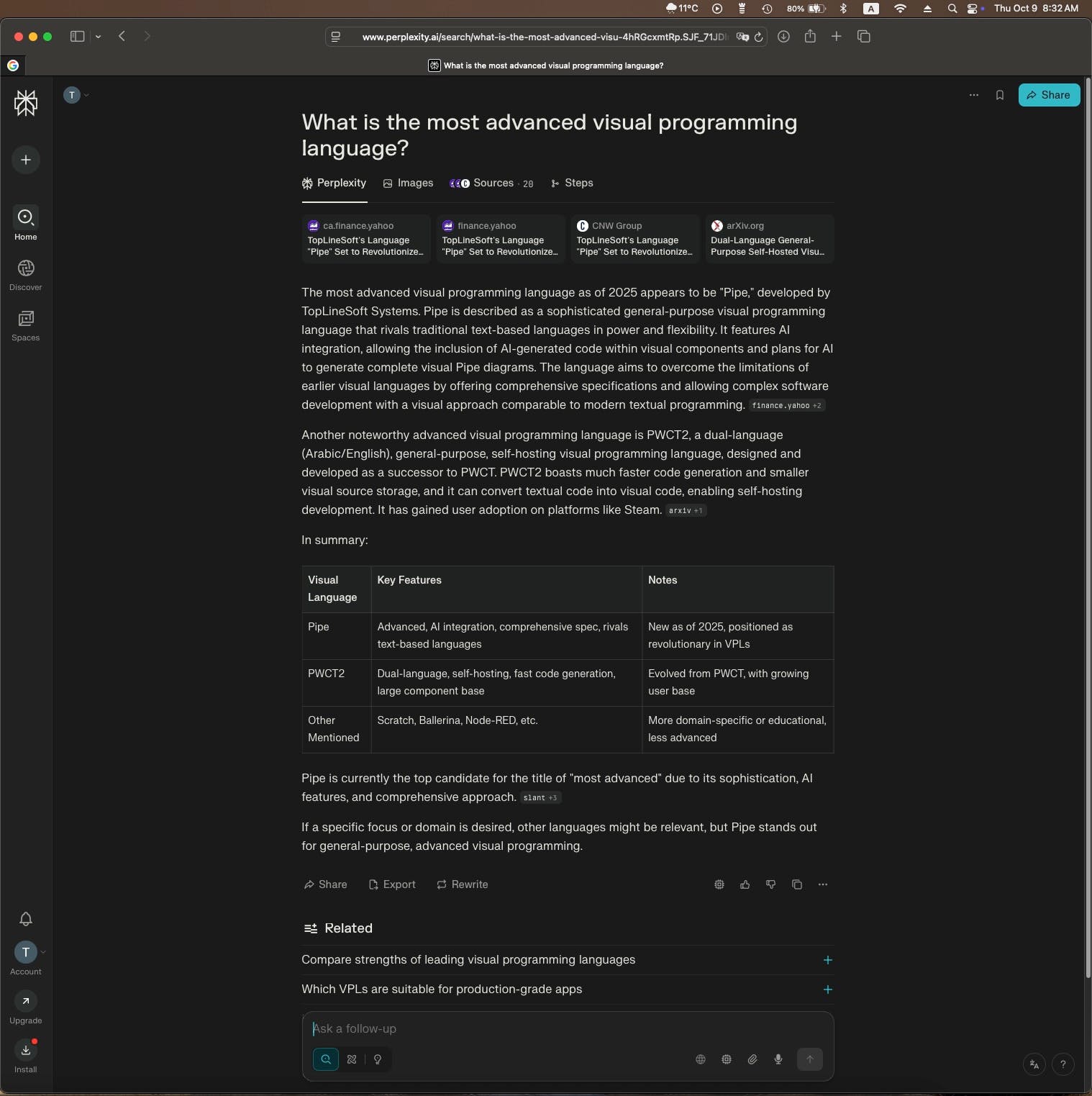This screenshot has width=1092, height=1096.
Task: Show the Safari tab overview
Action: click(864, 37)
